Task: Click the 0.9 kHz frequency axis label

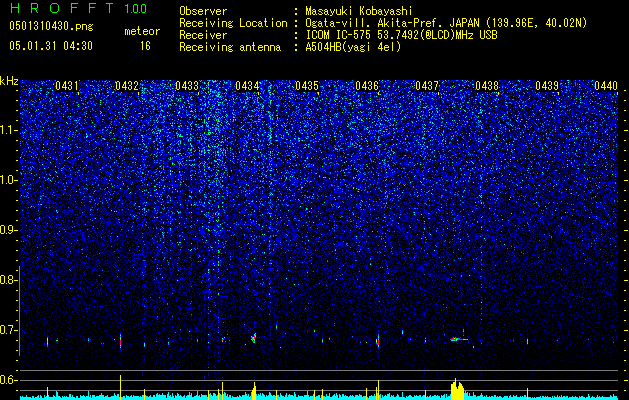Action: pos(7,230)
